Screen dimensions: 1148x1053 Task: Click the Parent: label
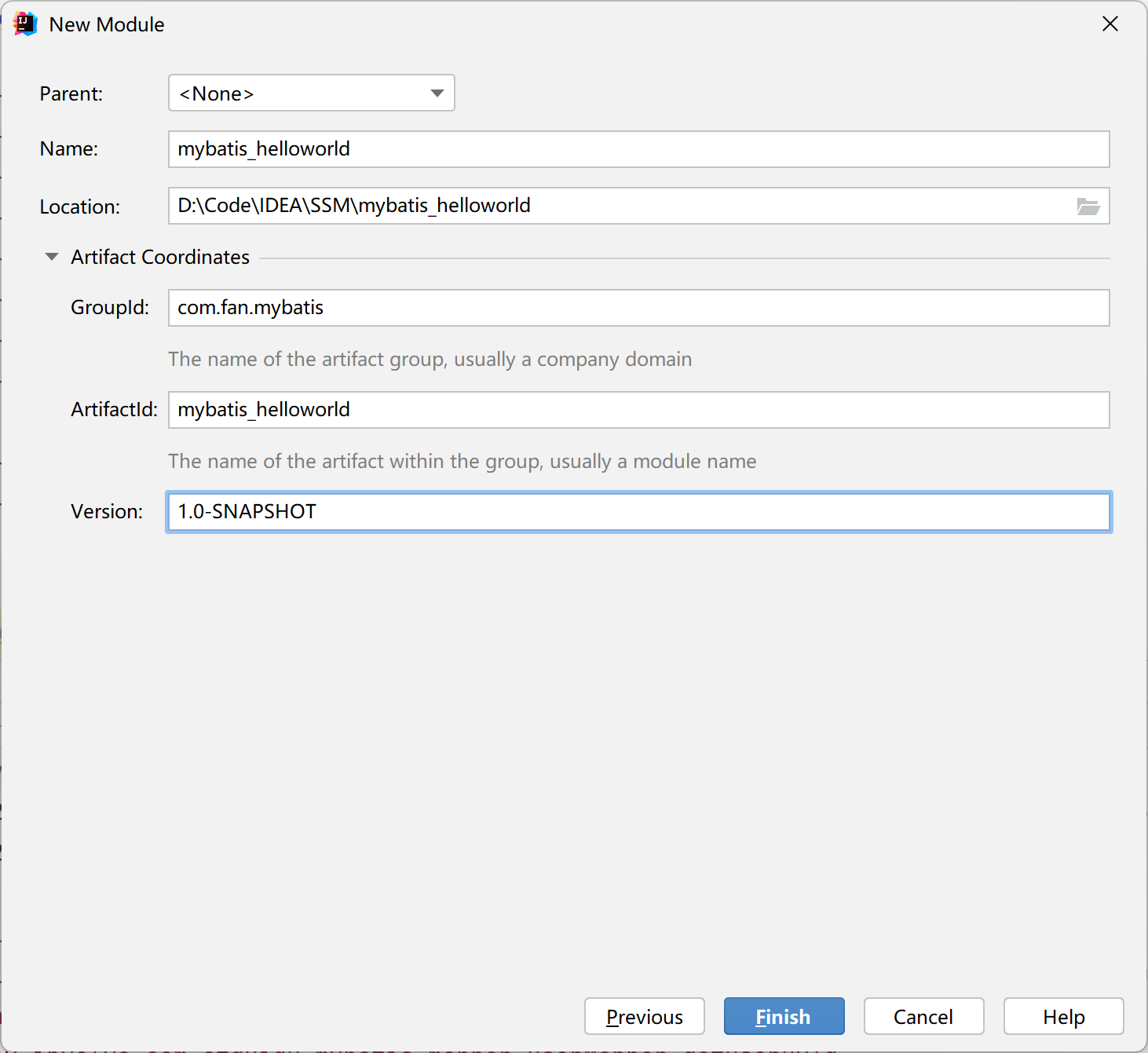click(x=71, y=93)
